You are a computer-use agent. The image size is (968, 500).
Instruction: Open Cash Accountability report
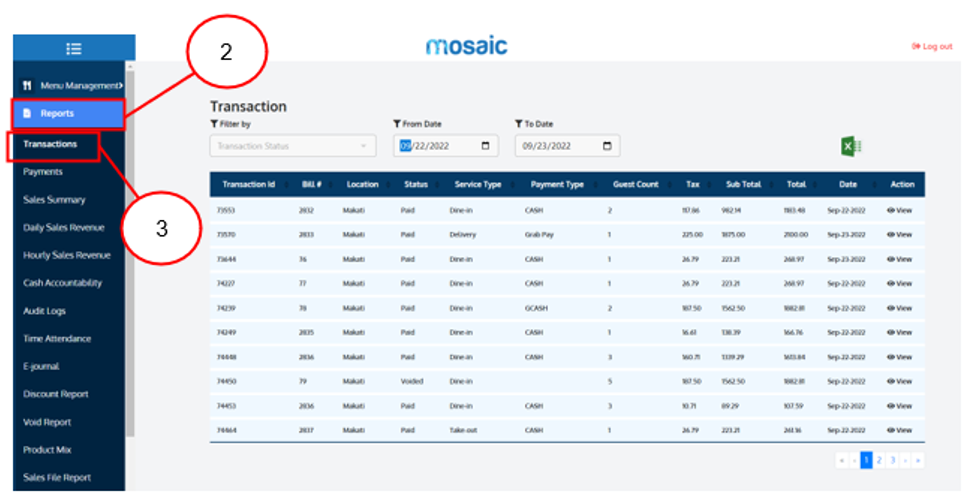click(62, 283)
